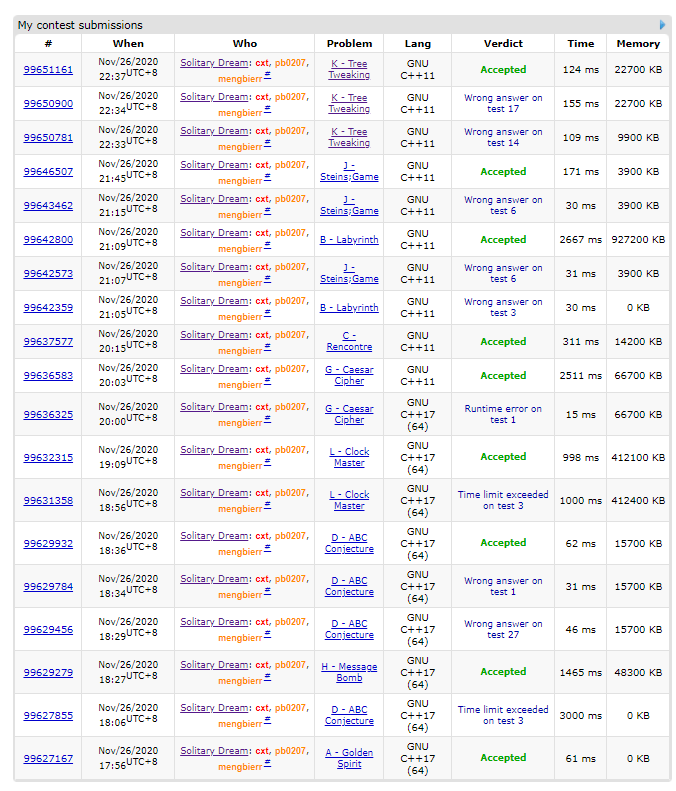Click the # icon in submission 99651161 row
The height and width of the screenshot is (791, 676).
(x=267, y=78)
